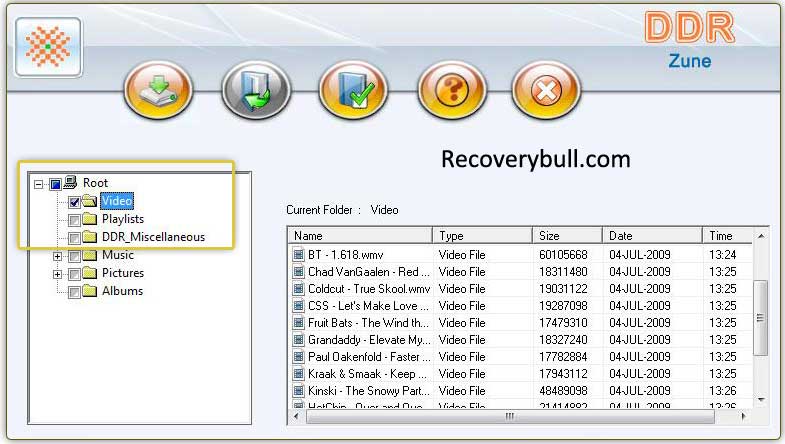Click size value 48489098
The width and height of the screenshot is (785, 444).
[563, 391]
